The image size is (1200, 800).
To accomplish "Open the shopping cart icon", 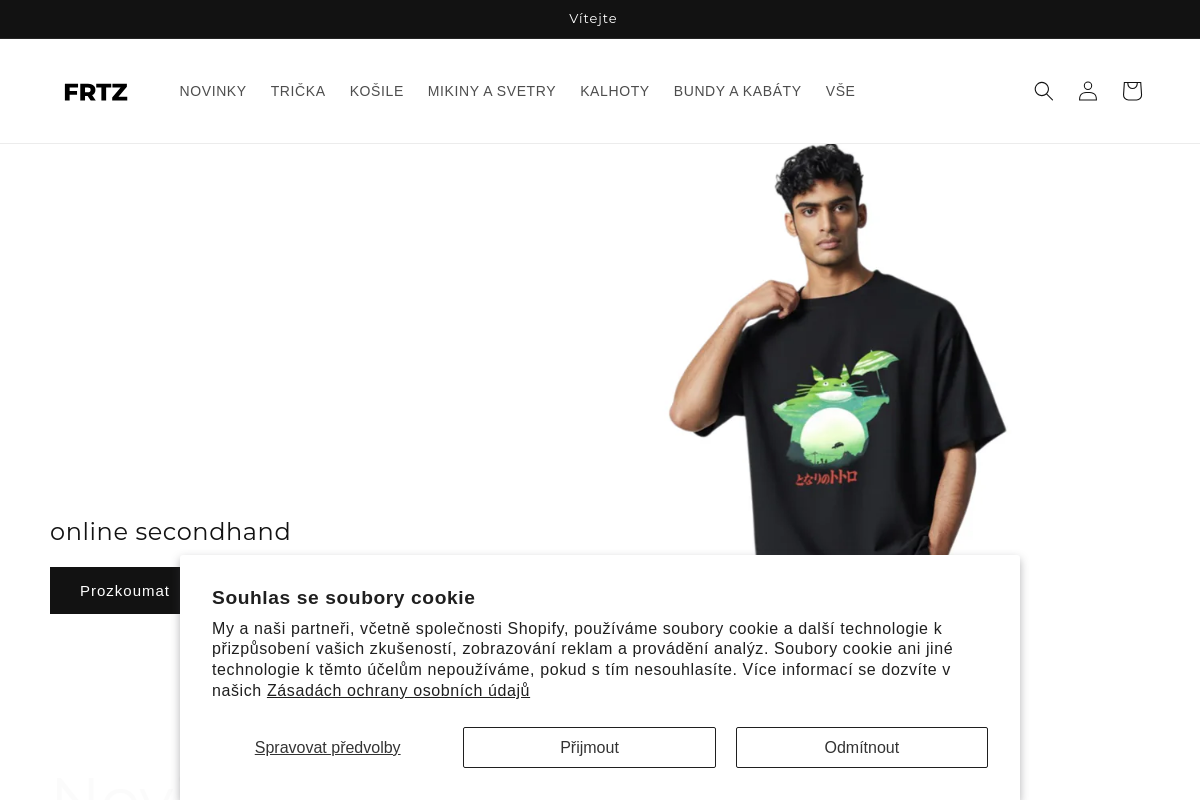I will click(1132, 91).
